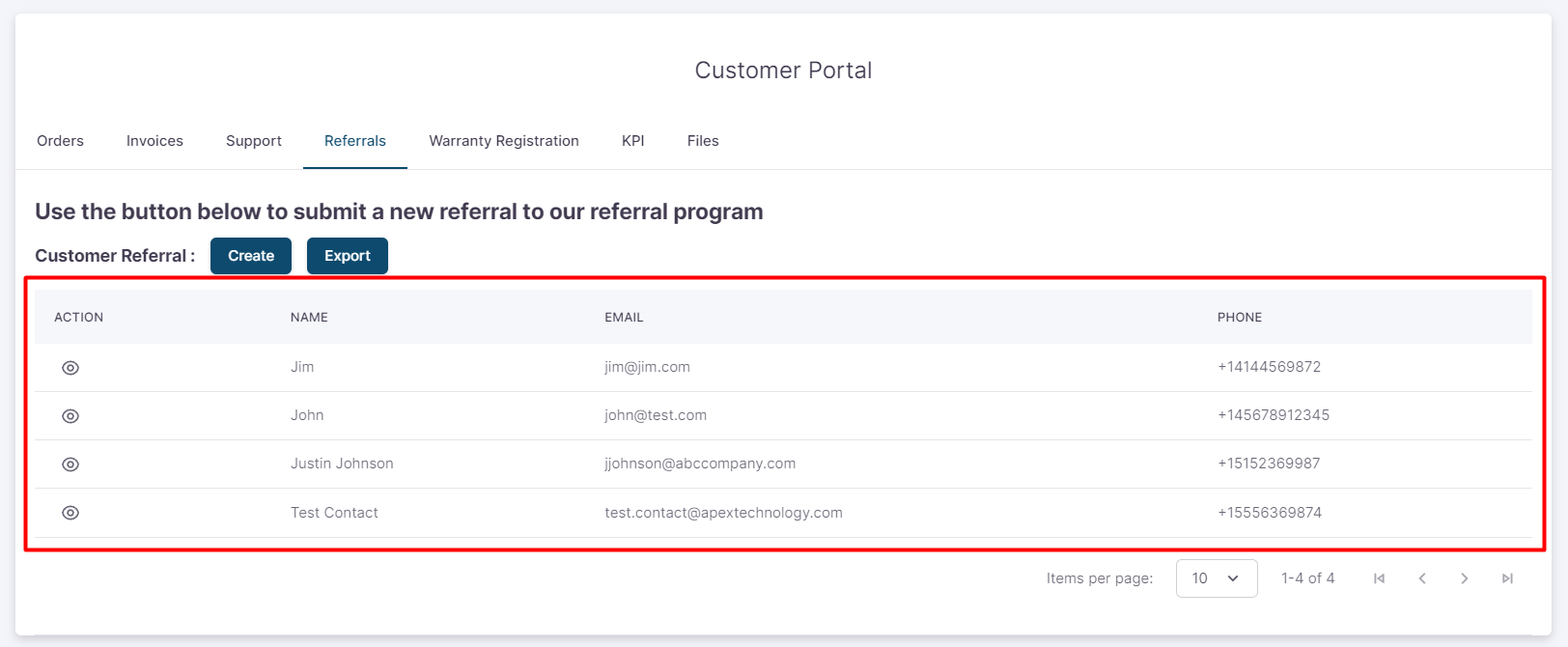
Task: Click the Name column header
Action: [309, 317]
